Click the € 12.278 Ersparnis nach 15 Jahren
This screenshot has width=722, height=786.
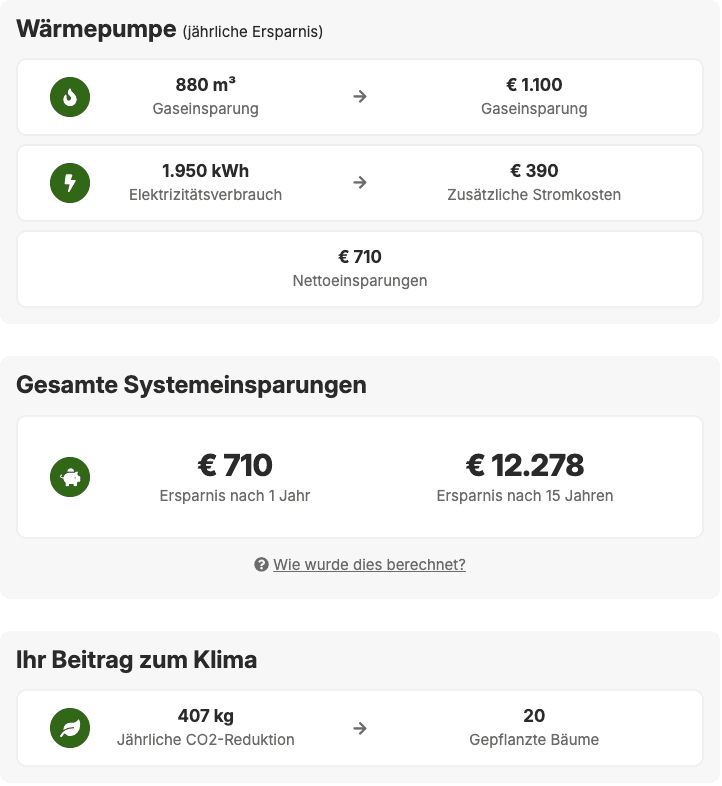[525, 466]
